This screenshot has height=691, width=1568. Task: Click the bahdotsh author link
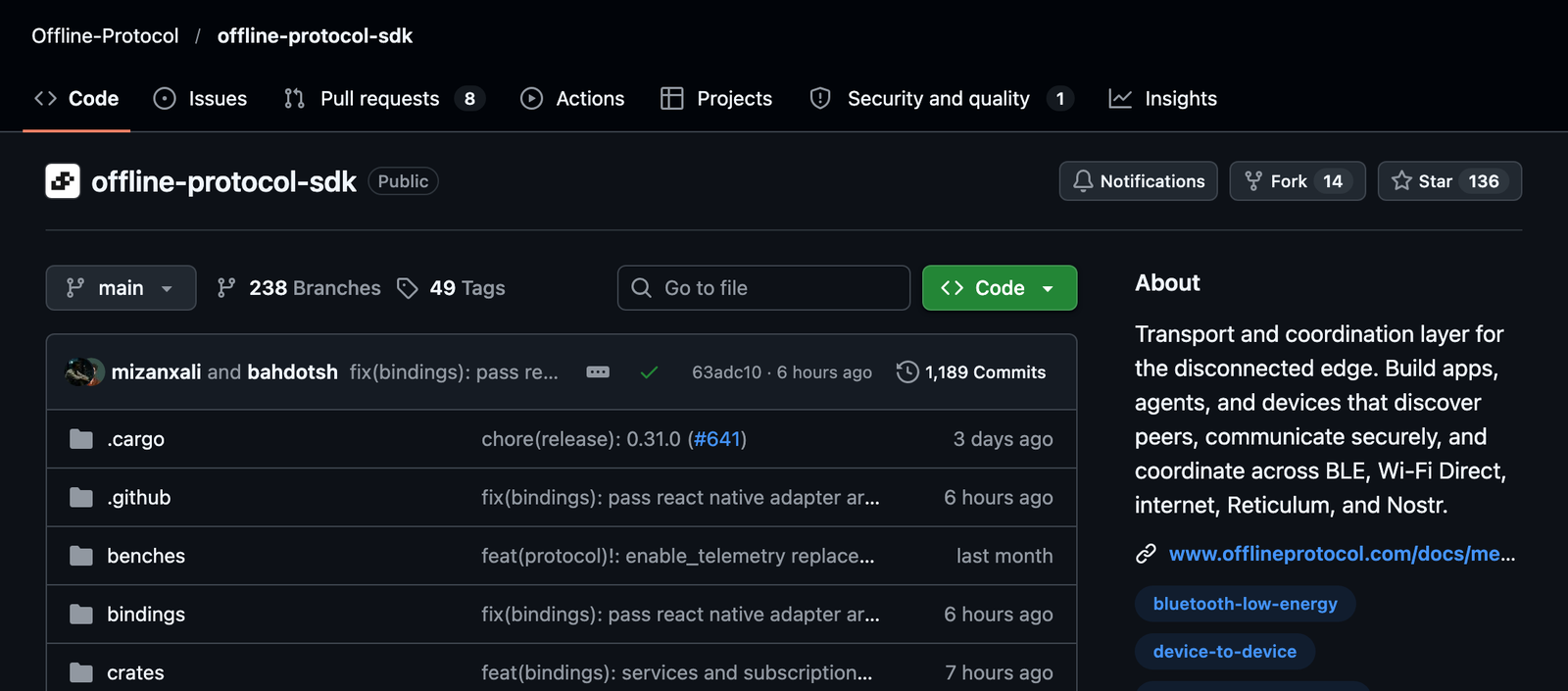(292, 372)
